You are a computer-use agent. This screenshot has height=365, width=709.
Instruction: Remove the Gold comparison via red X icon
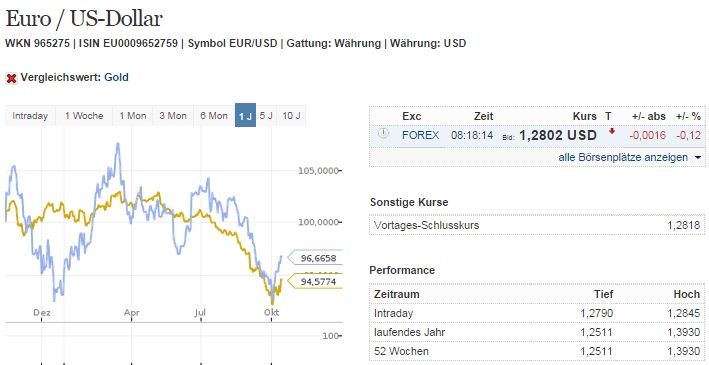click(x=11, y=78)
